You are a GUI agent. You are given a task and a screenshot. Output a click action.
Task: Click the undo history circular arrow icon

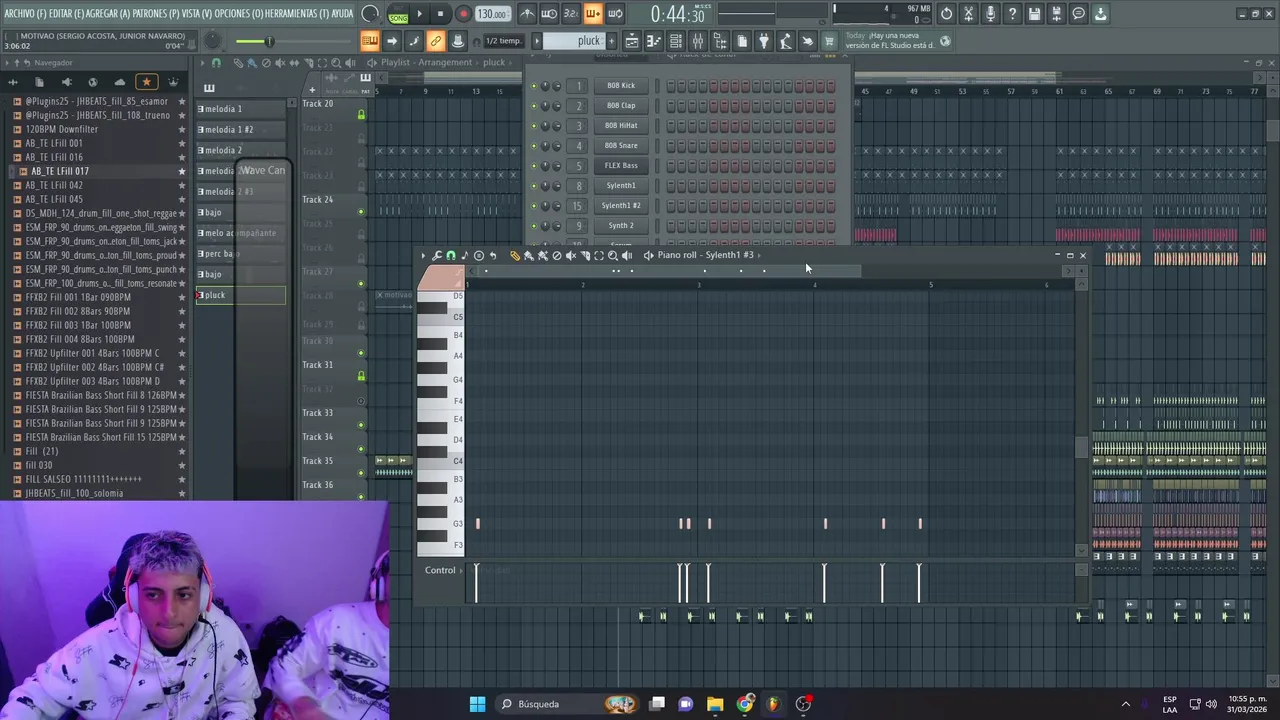point(946,14)
